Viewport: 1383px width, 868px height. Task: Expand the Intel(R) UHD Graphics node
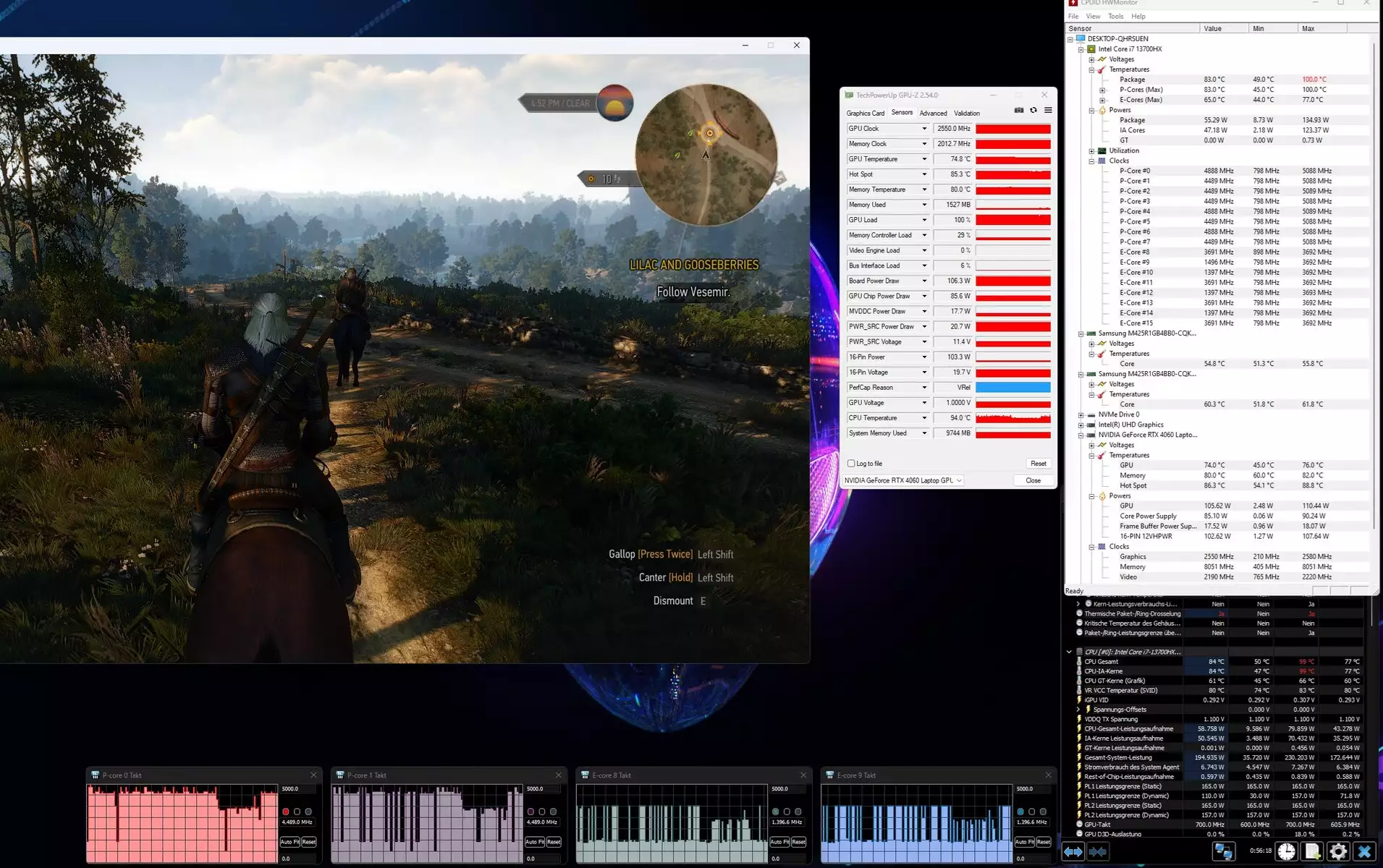tap(1081, 425)
